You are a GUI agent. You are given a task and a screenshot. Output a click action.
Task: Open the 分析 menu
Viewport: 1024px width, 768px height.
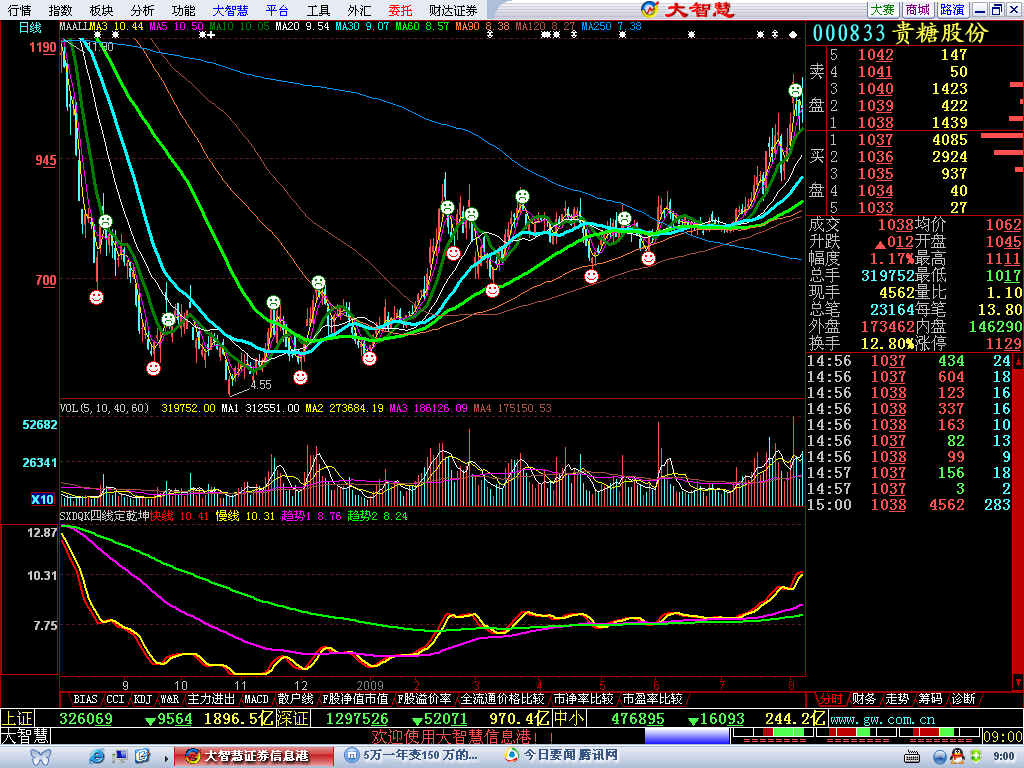(x=142, y=10)
